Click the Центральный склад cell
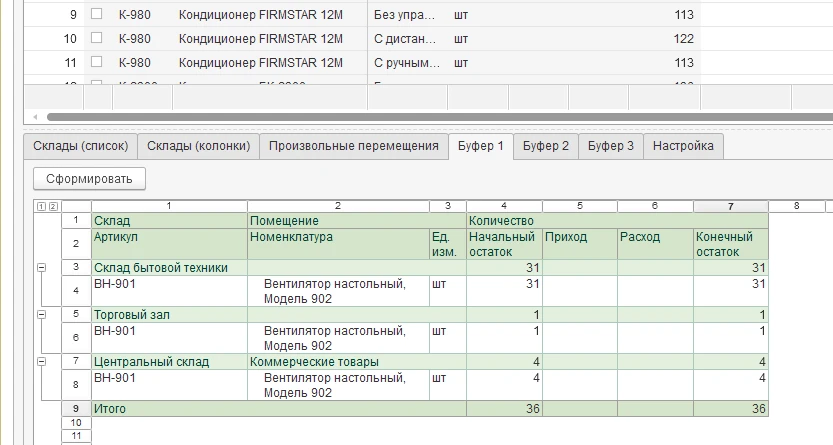 tap(169, 362)
